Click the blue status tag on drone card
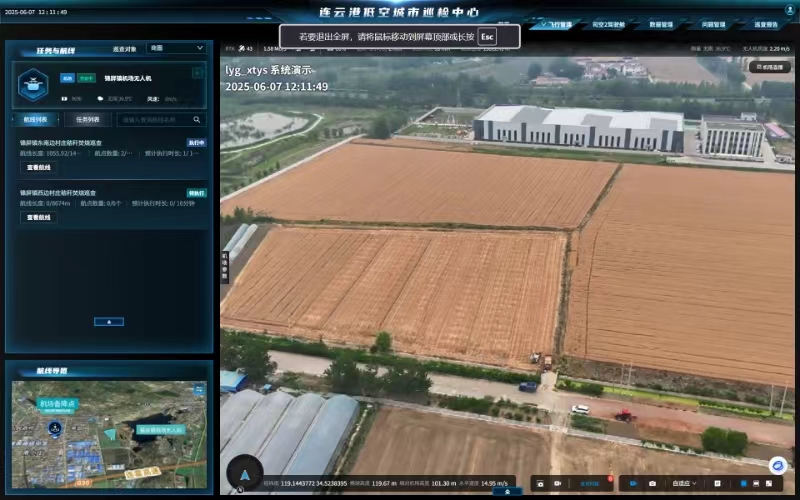The image size is (800, 500). (x=67, y=78)
